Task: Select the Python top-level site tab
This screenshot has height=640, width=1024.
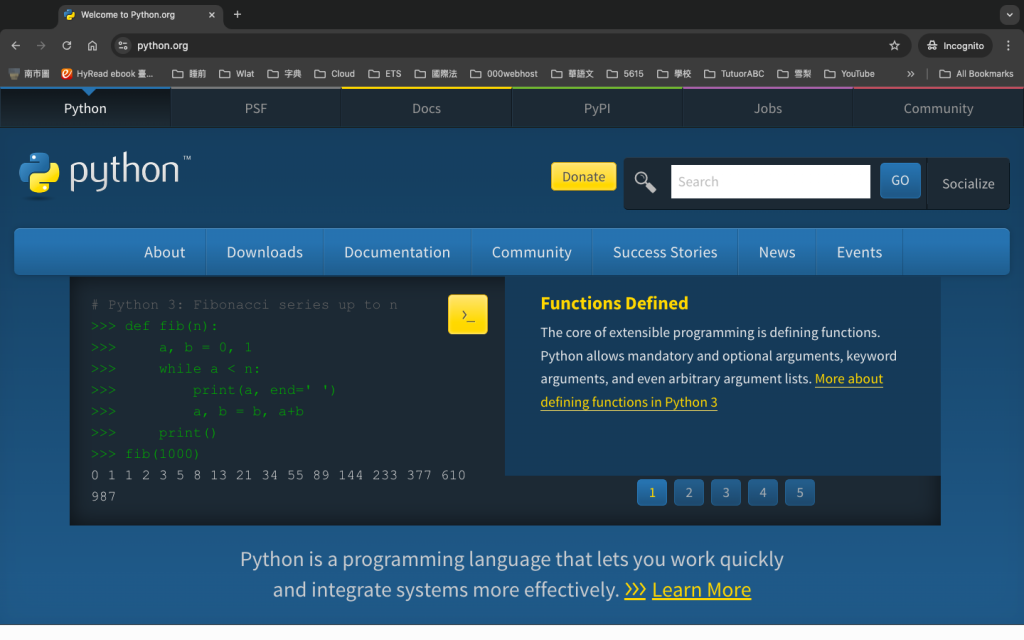Action: click(86, 108)
